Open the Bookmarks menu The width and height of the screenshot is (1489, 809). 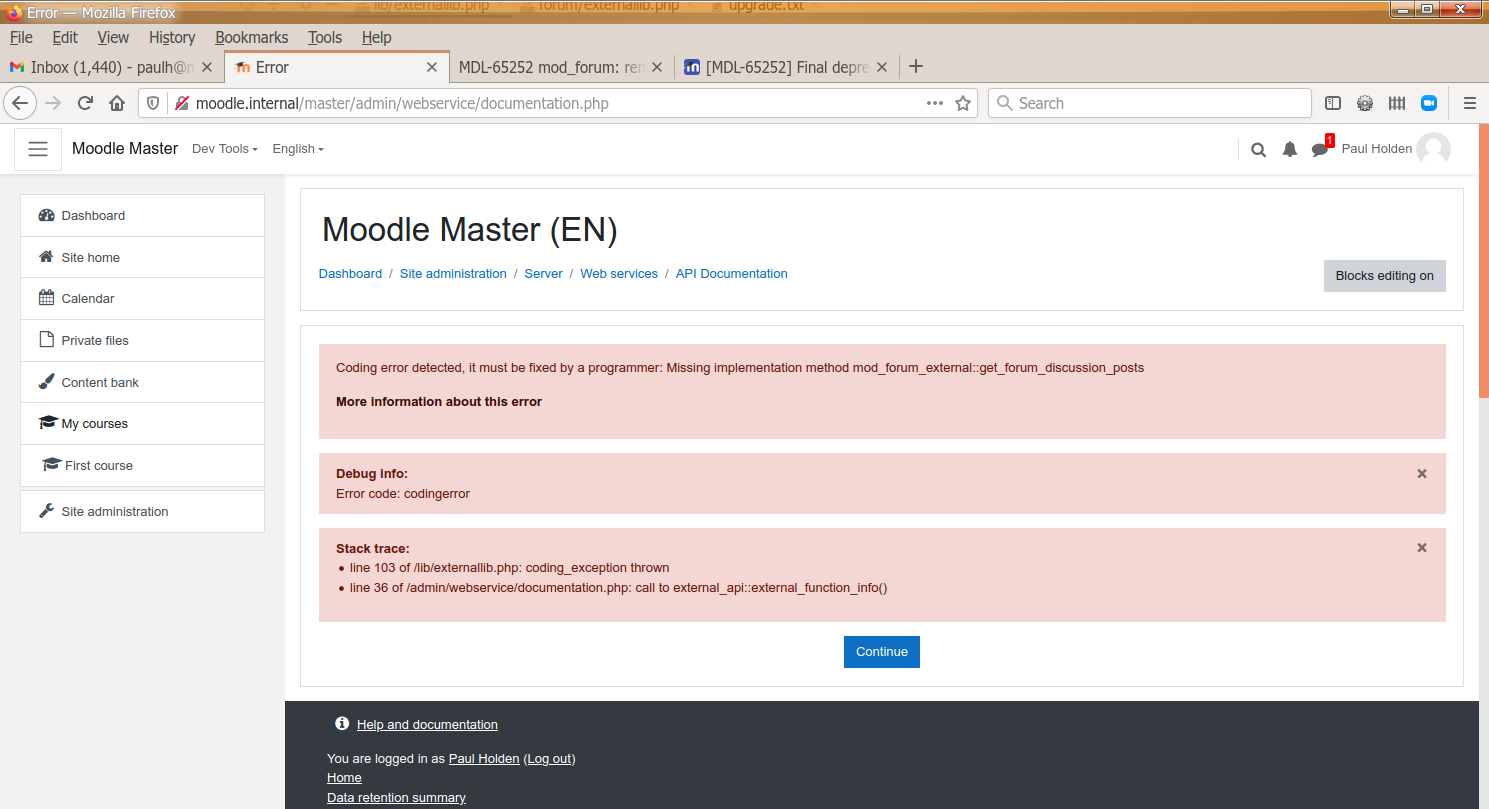[251, 37]
